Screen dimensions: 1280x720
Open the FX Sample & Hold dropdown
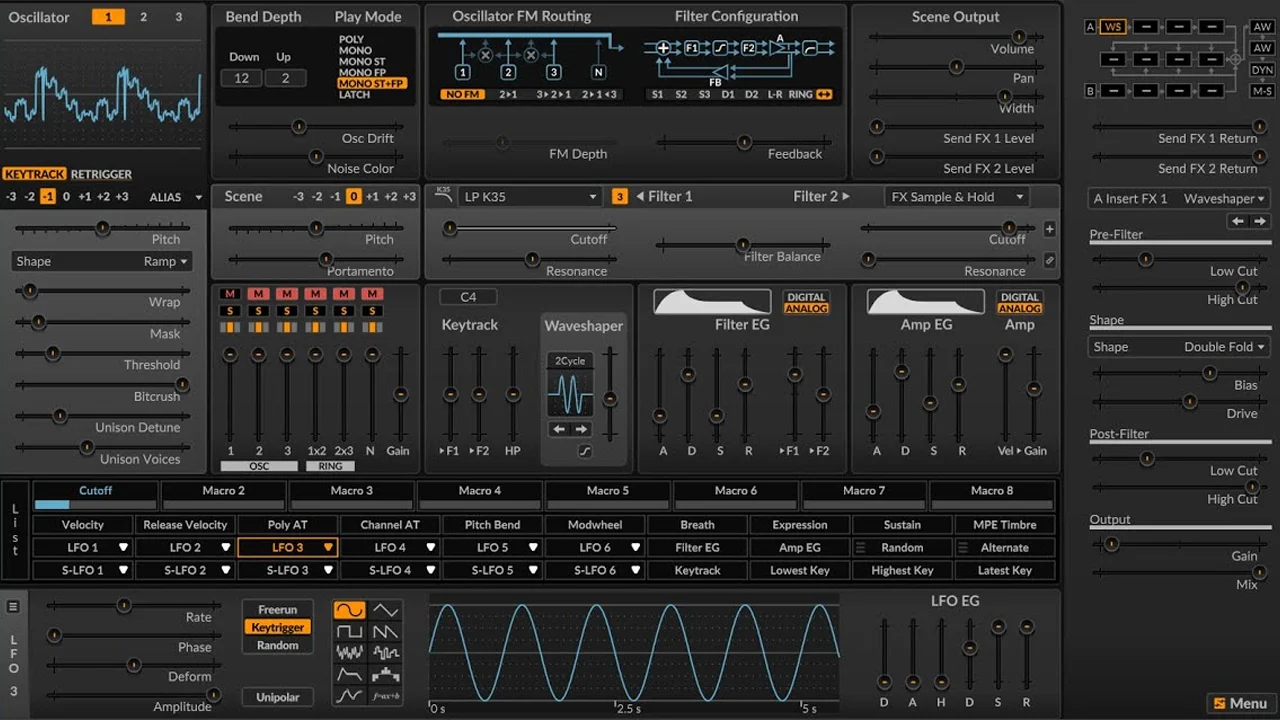956,196
